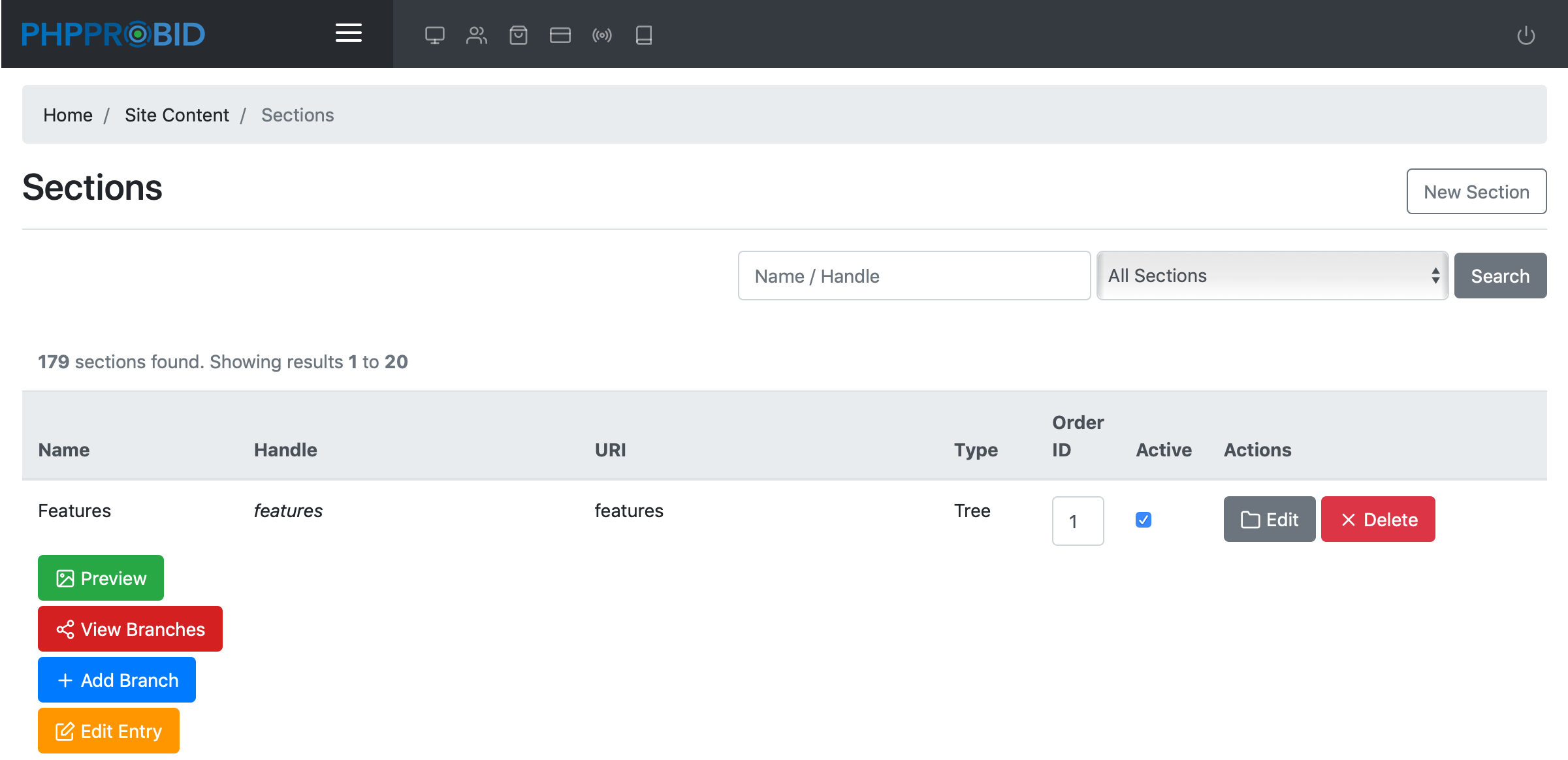Open the broadcast signal icon
This screenshot has width=1568, height=760.
pos(602,35)
